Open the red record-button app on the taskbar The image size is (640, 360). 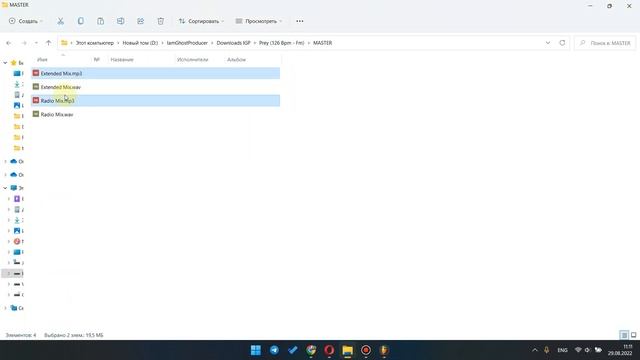(366, 350)
